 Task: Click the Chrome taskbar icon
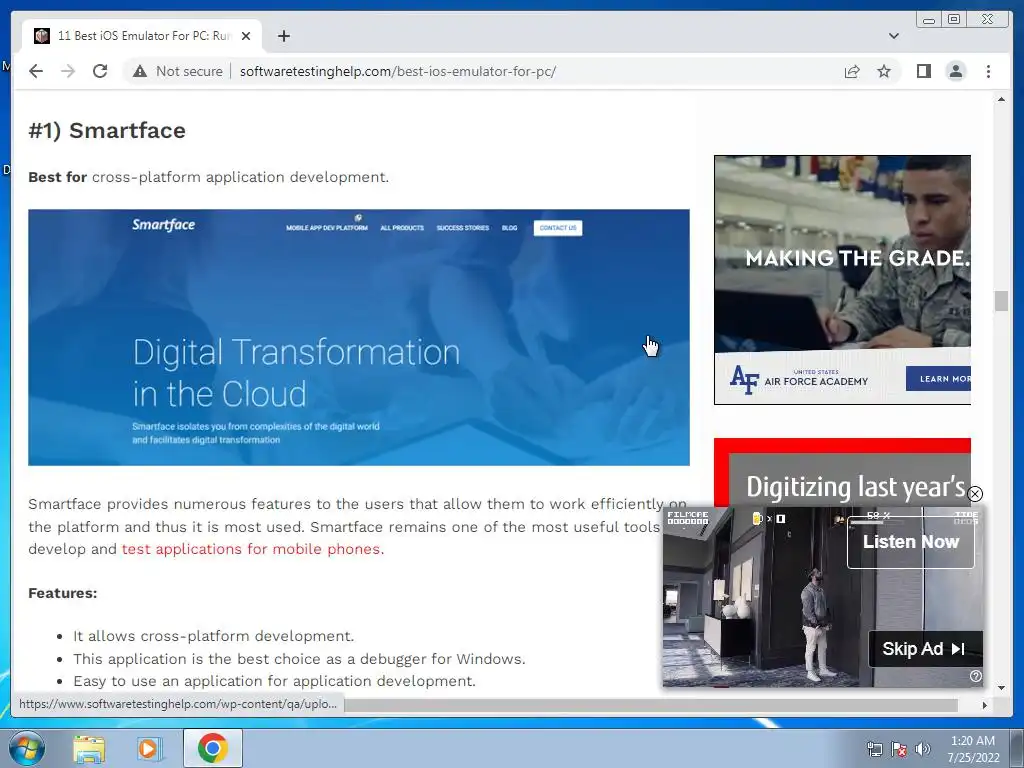point(213,748)
